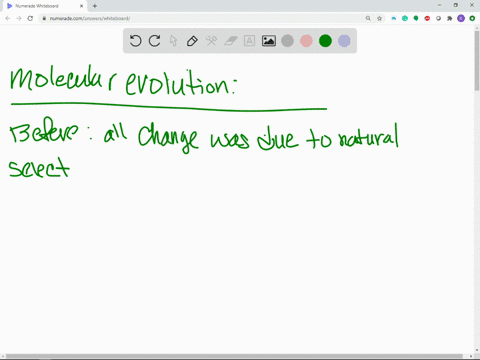Viewport: 480px width, 360px height.
Task: Open the extensions puzzle menu
Action: point(450,18)
